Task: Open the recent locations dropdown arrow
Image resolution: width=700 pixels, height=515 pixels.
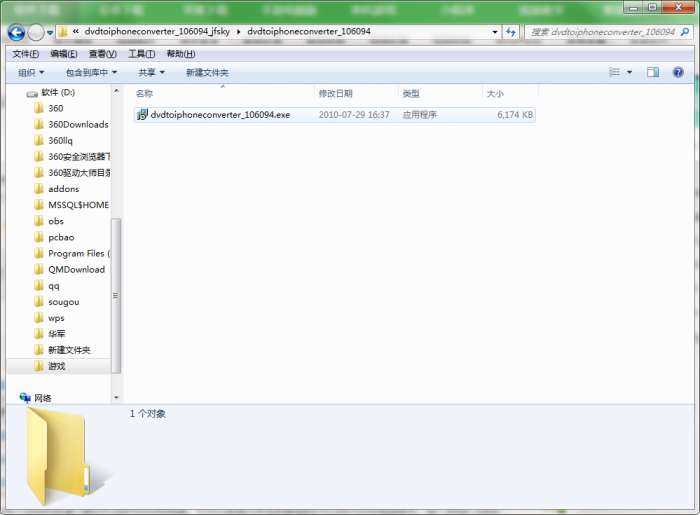Action: [50, 33]
